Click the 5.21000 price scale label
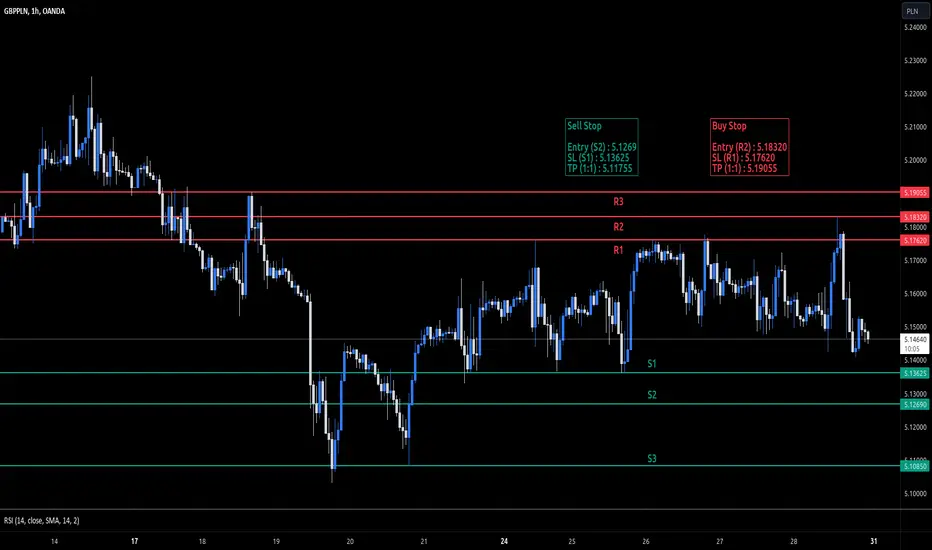The width and height of the screenshot is (932, 550). coord(915,127)
